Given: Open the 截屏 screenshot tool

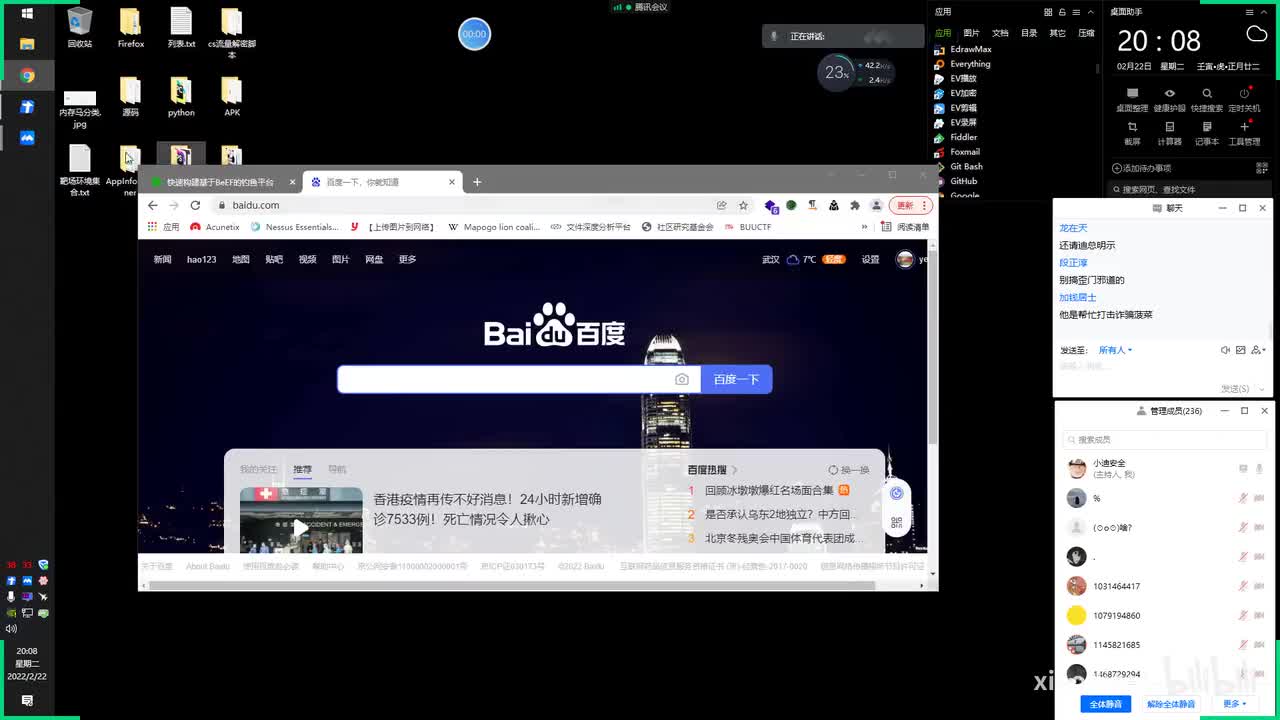Looking at the screenshot, I should point(1132,133).
